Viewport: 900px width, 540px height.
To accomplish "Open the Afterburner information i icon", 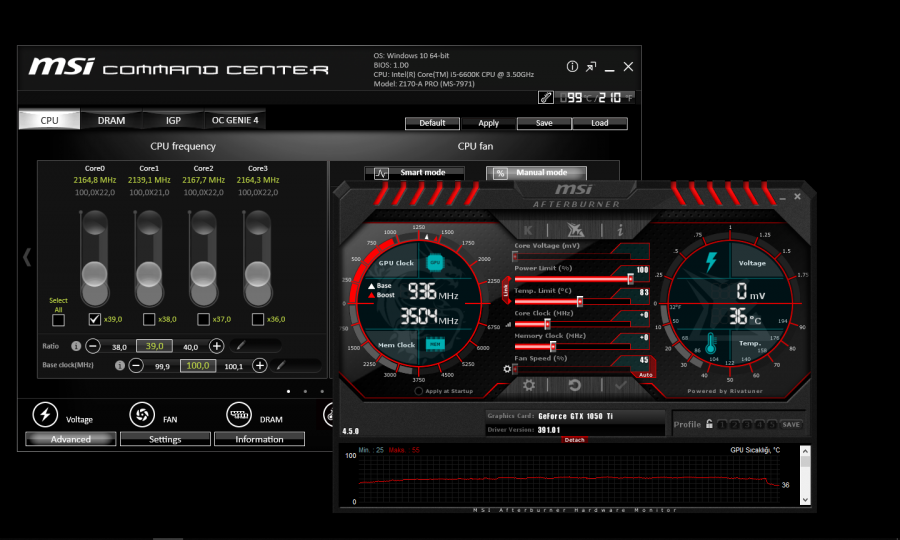I will click(x=620, y=231).
